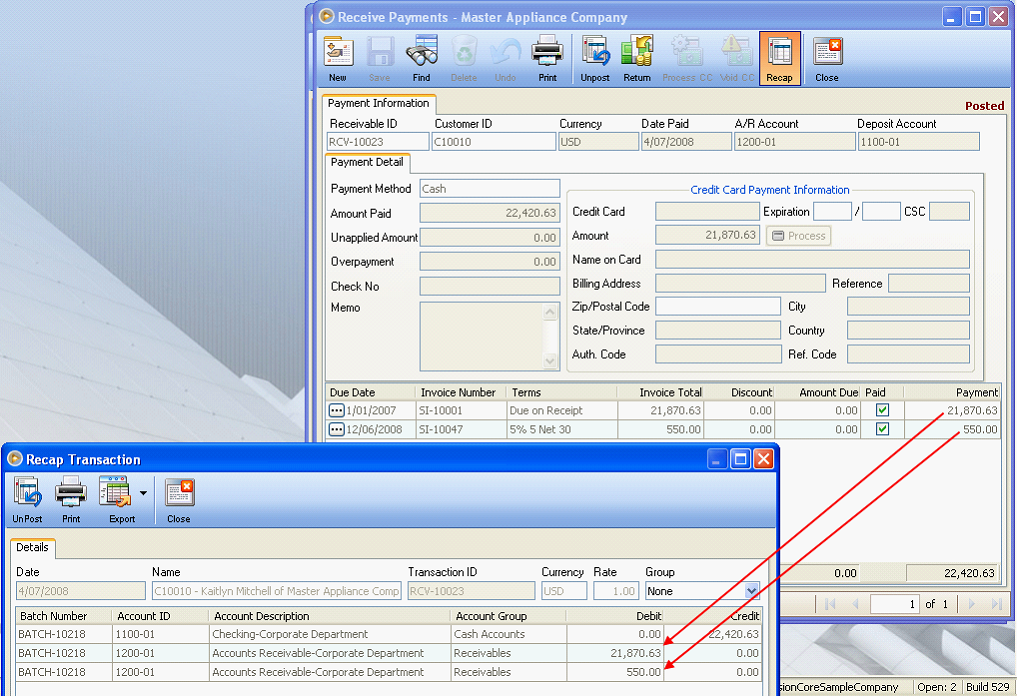1018x697 pixels.
Task: Click the Undo arrow icon
Action: (505, 59)
